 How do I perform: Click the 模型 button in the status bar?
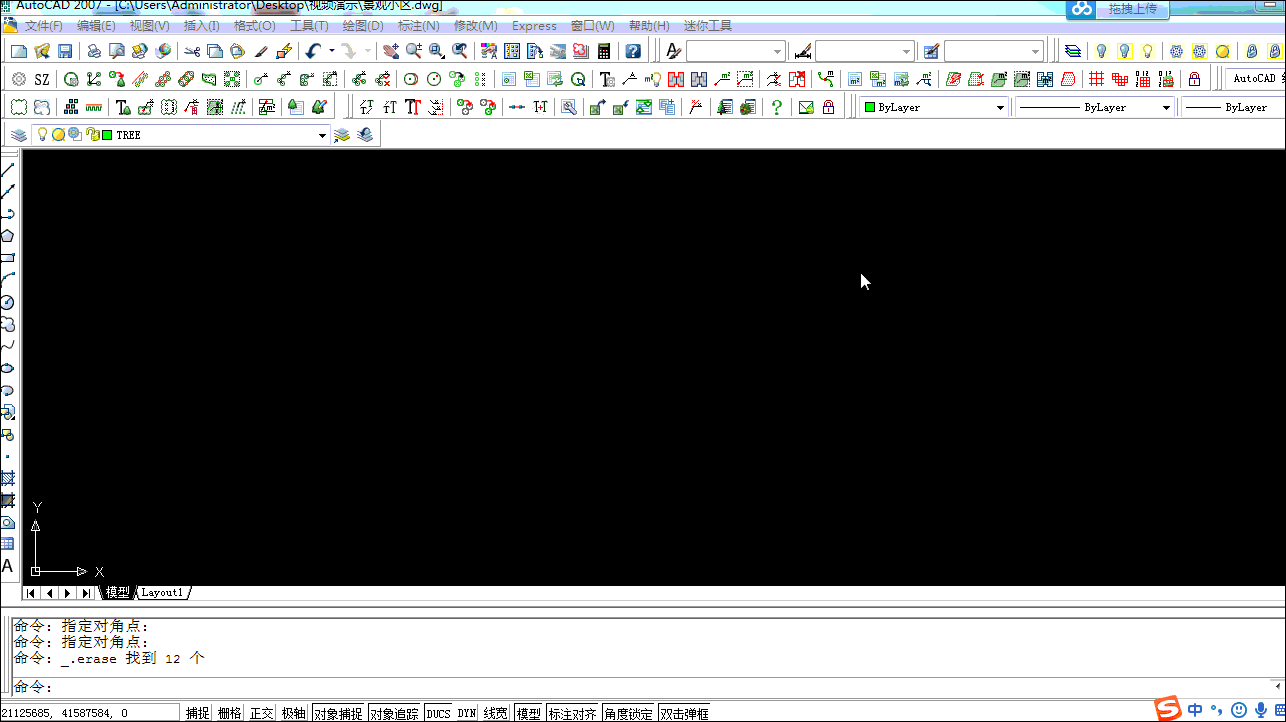(528, 713)
